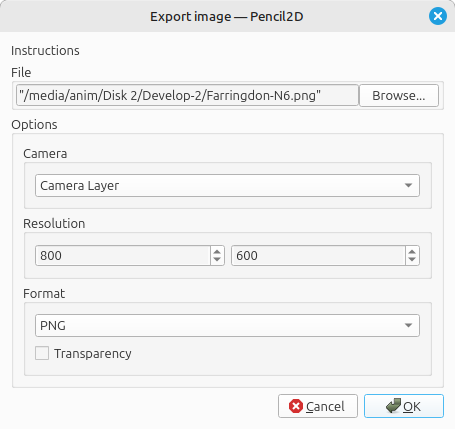Image resolution: width=455 pixels, height=429 pixels.
Task: Increase the 800 width using up arrow
Action: click(x=217, y=252)
